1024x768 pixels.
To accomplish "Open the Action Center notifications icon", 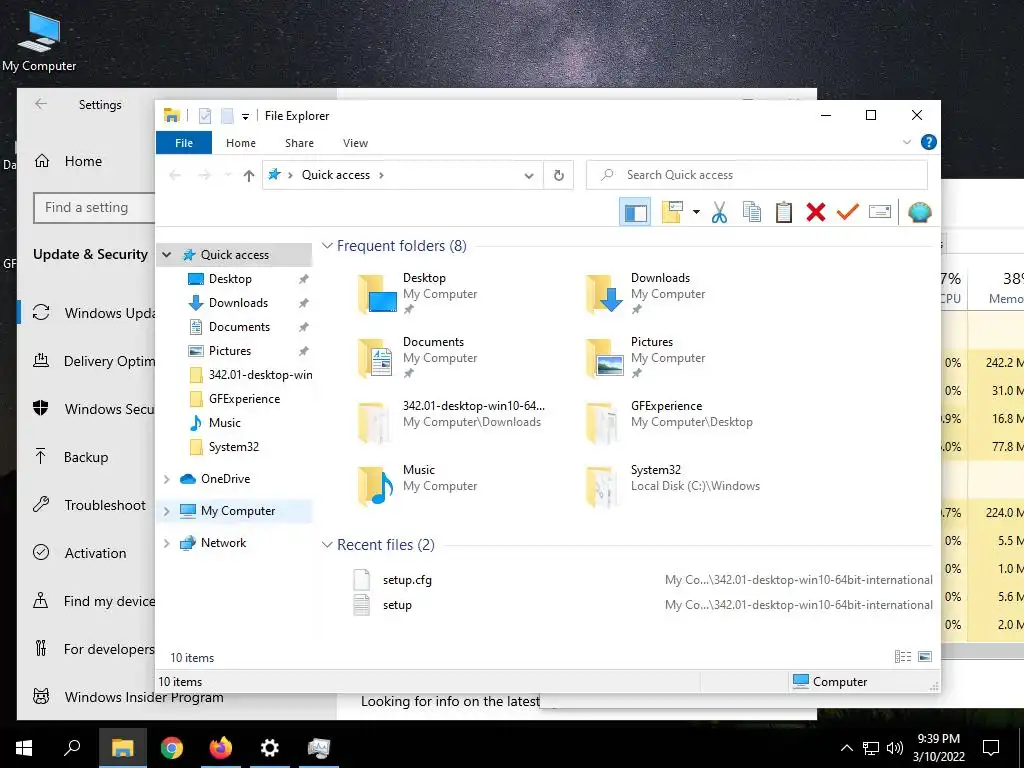I will 991,747.
